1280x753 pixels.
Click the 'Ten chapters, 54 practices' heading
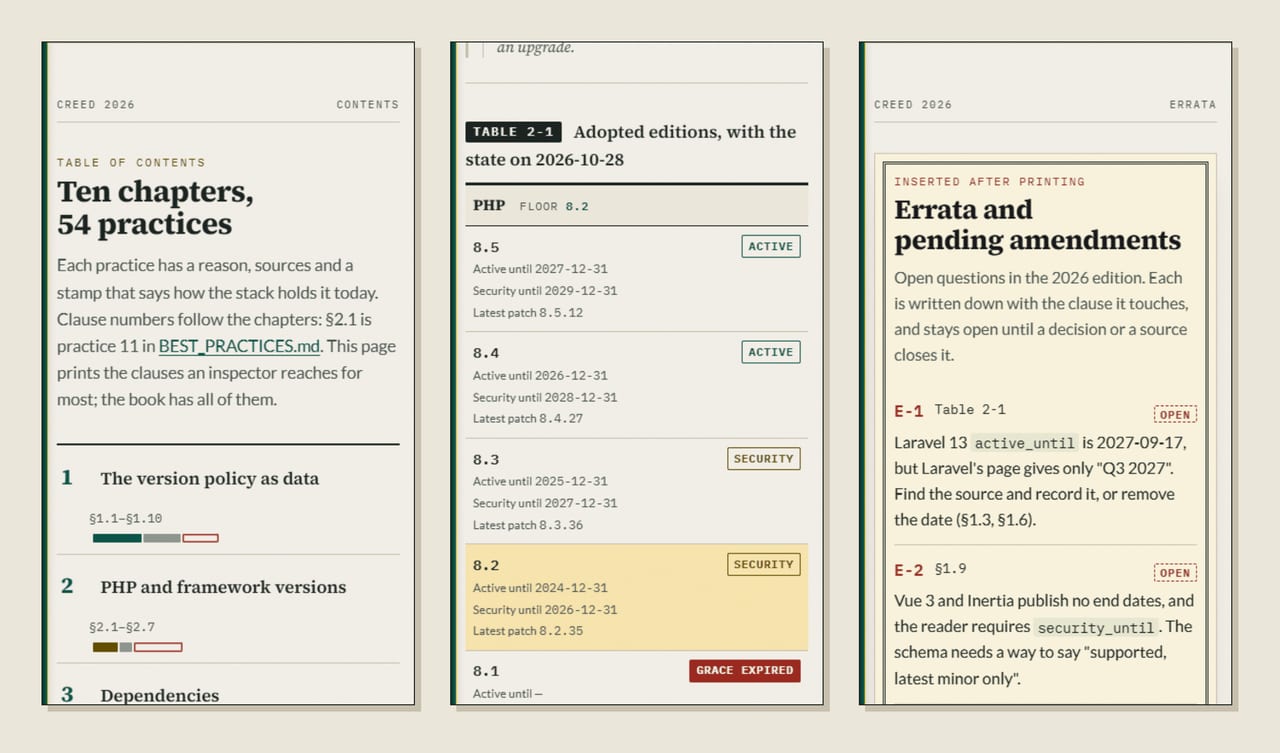(x=155, y=208)
